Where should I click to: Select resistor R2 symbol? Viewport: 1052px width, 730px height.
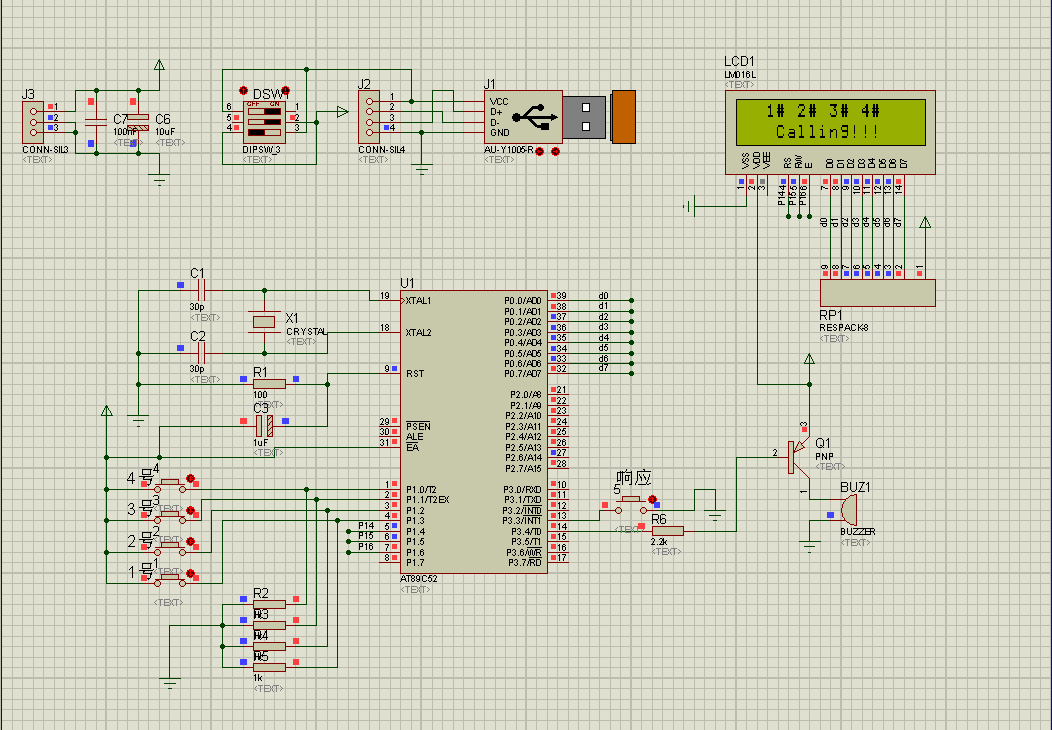point(270,605)
